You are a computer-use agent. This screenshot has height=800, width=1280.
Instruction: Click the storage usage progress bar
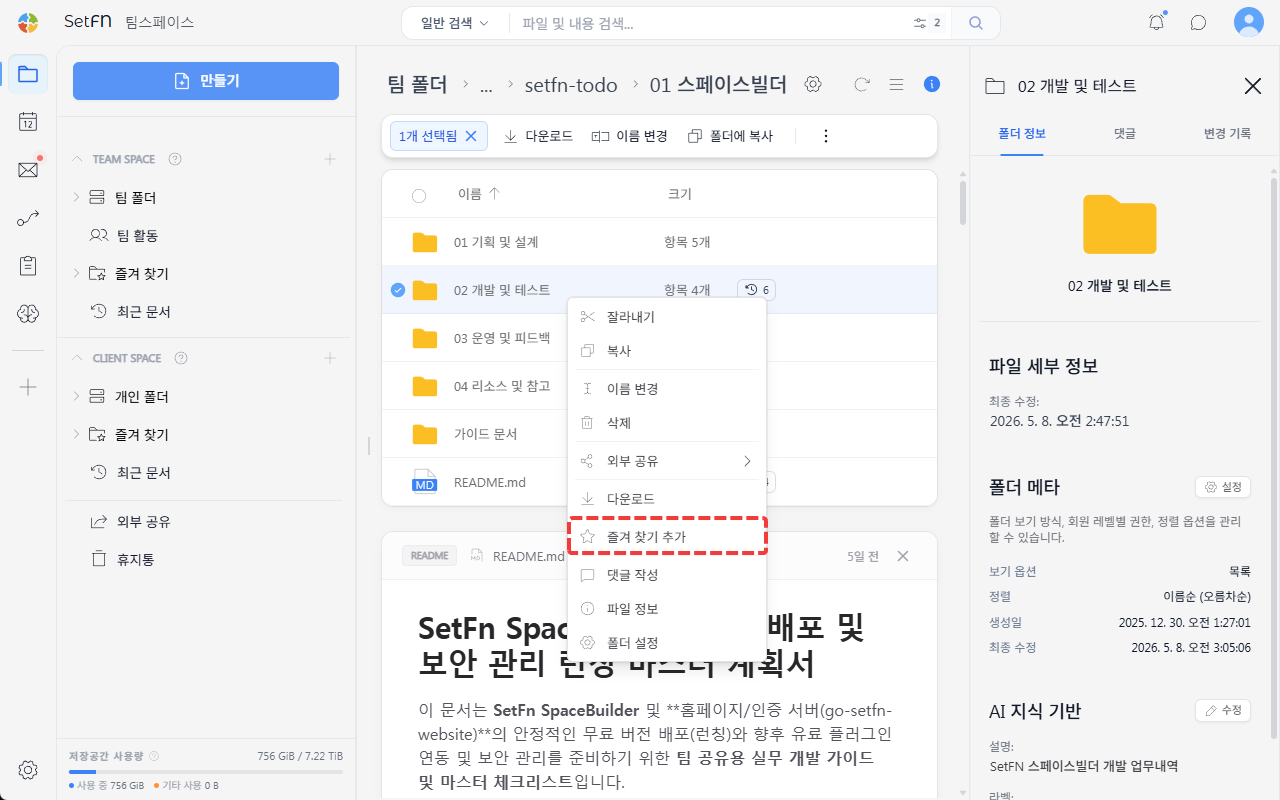206,772
